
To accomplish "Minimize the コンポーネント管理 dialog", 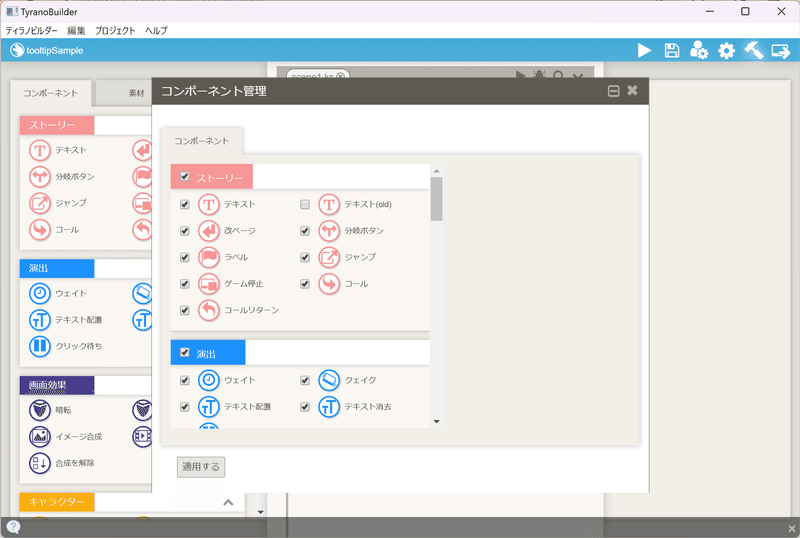I will pyautogui.click(x=614, y=91).
